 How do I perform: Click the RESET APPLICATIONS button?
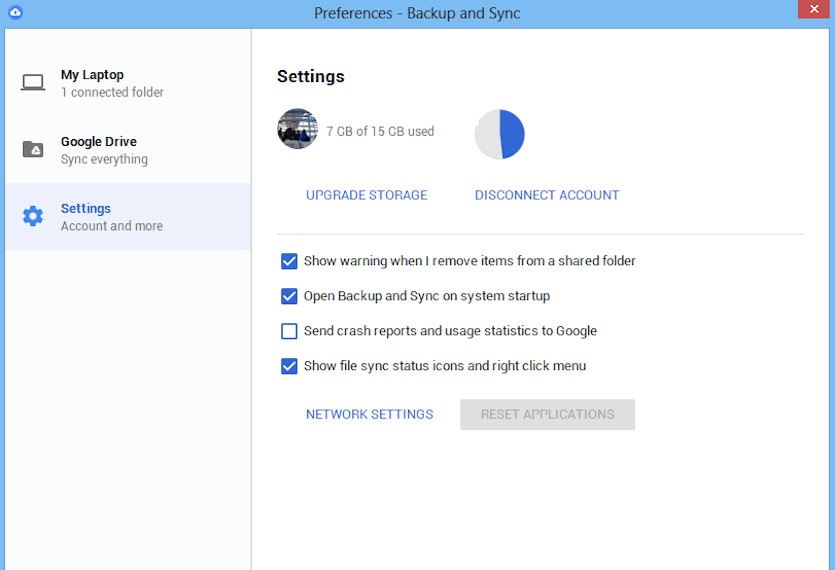click(x=547, y=414)
